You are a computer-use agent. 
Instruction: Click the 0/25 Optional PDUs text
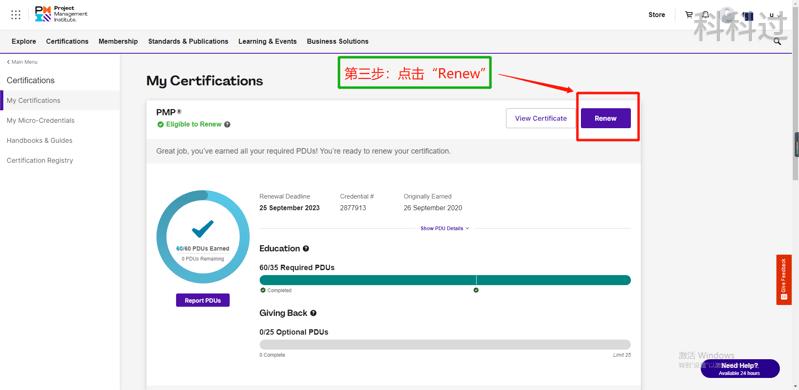[x=294, y=332]
